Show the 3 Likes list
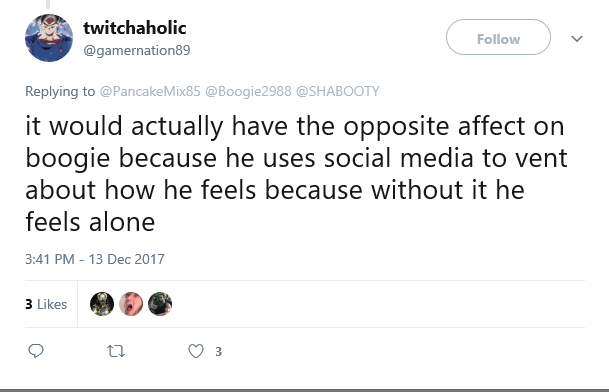Viewport: 609px width, 392px height. click(46, 304)
